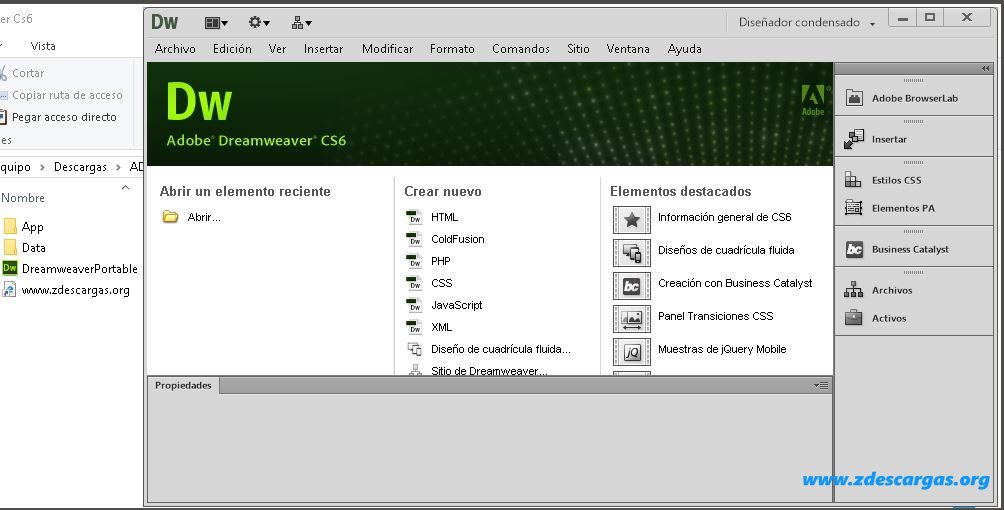
Task: Open the Insertar menu
Action: click(x=323, y=49)
